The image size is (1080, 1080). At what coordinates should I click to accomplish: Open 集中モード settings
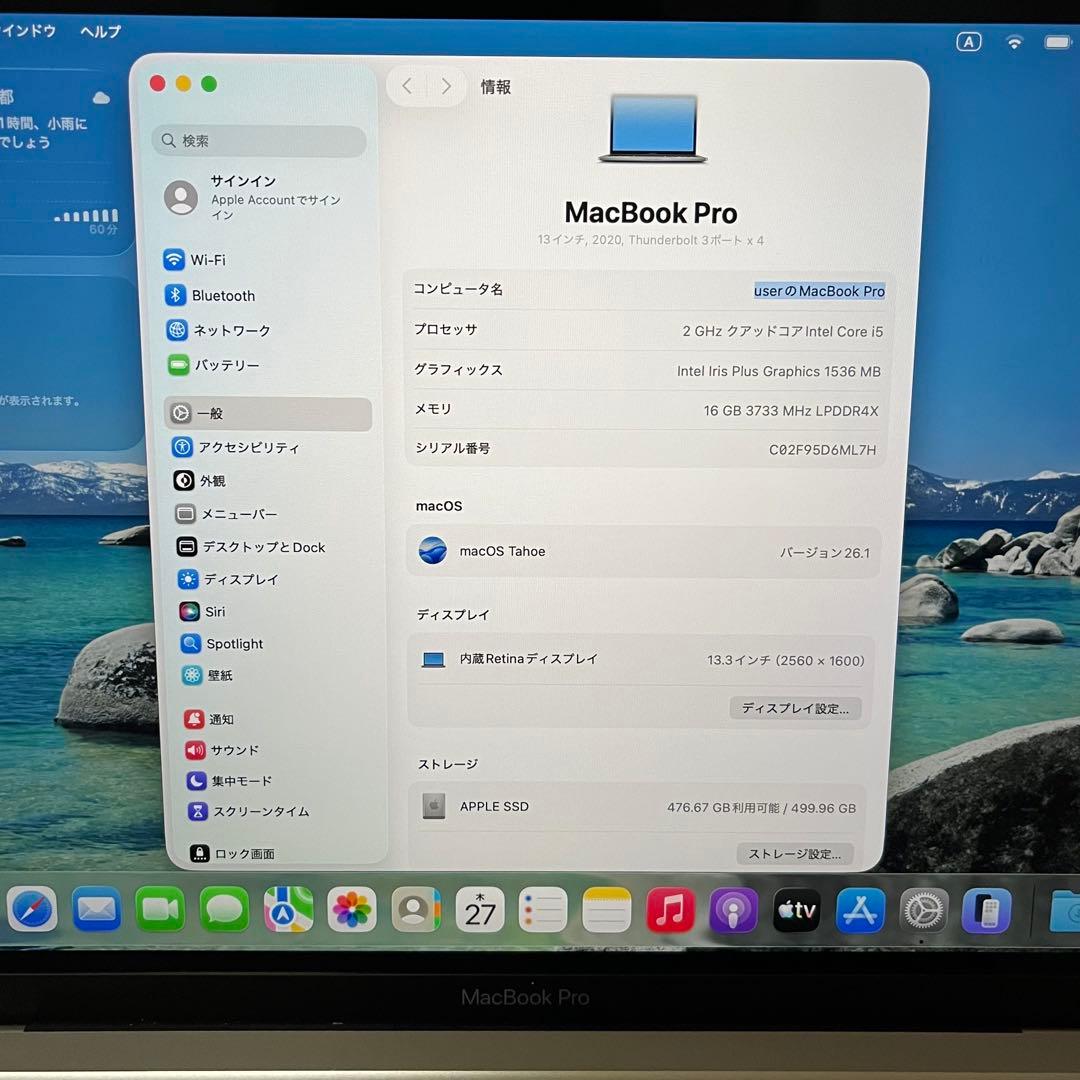[229, 781]
